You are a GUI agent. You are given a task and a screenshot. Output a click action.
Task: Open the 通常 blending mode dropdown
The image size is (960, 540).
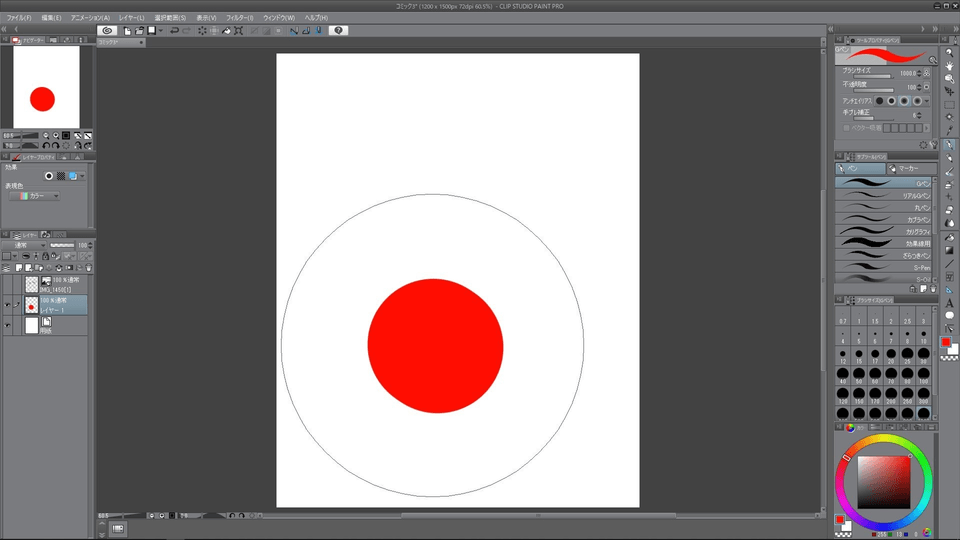27,245
